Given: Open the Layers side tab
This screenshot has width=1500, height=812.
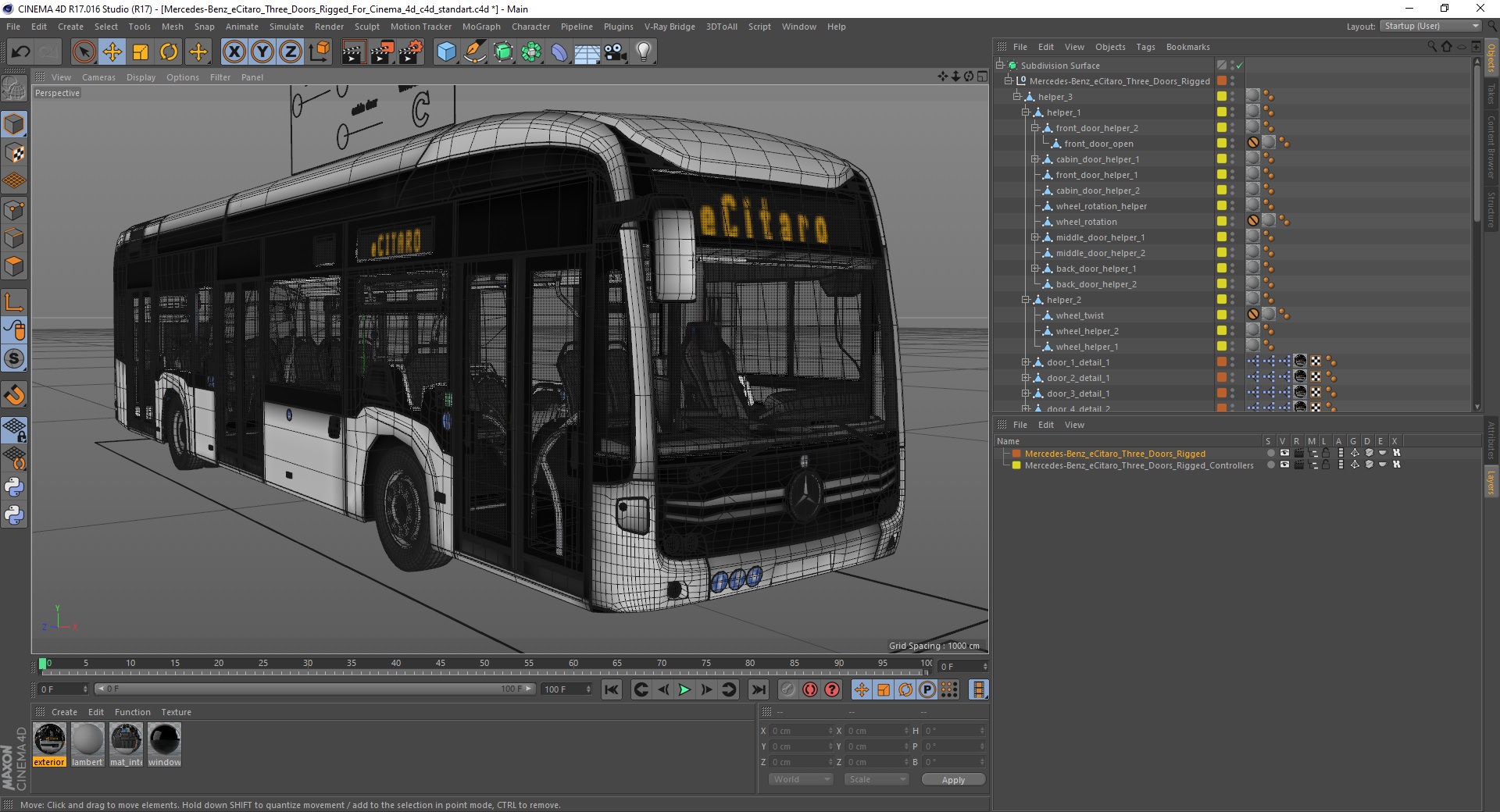Looking at the screenshot, I should click(1491, 483).
